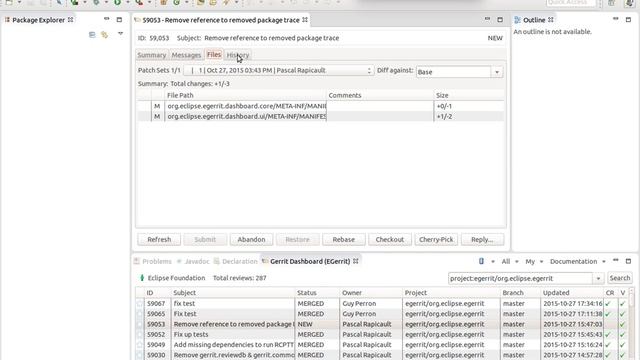The height and width of the screenshot is (360, 640).
Task: Click the Refresh button
Action: 159,240
